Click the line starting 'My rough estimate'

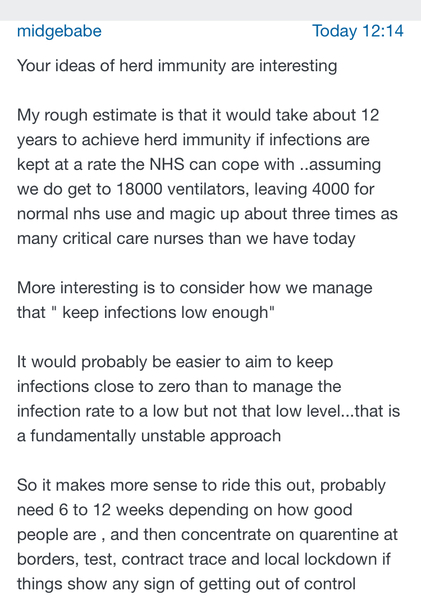tap(198, 115)
